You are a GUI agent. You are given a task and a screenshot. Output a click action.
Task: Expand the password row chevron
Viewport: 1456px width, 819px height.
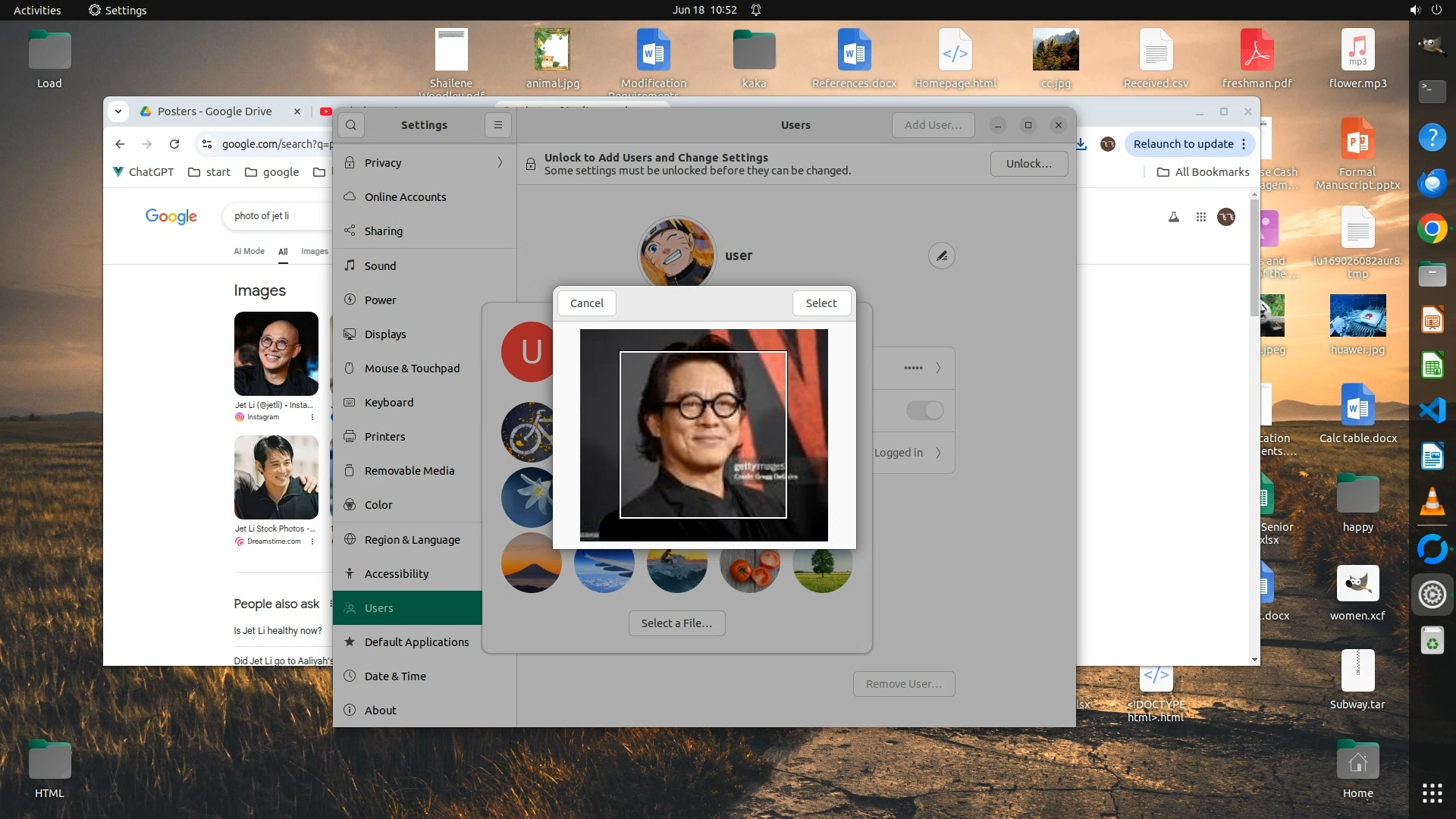pyautogui.click(x=938, y=368)
